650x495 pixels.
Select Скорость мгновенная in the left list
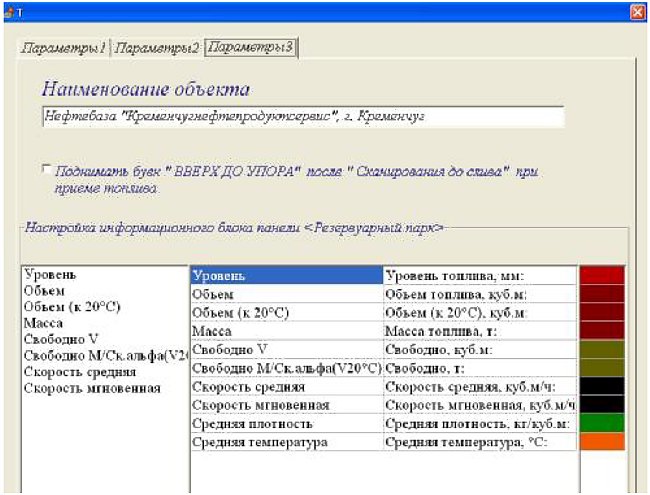click(x=92, y=388)
